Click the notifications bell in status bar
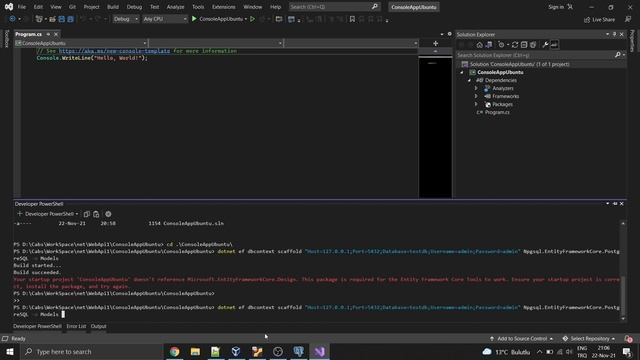The image size is (640, 360). click(x=629, y=339)
